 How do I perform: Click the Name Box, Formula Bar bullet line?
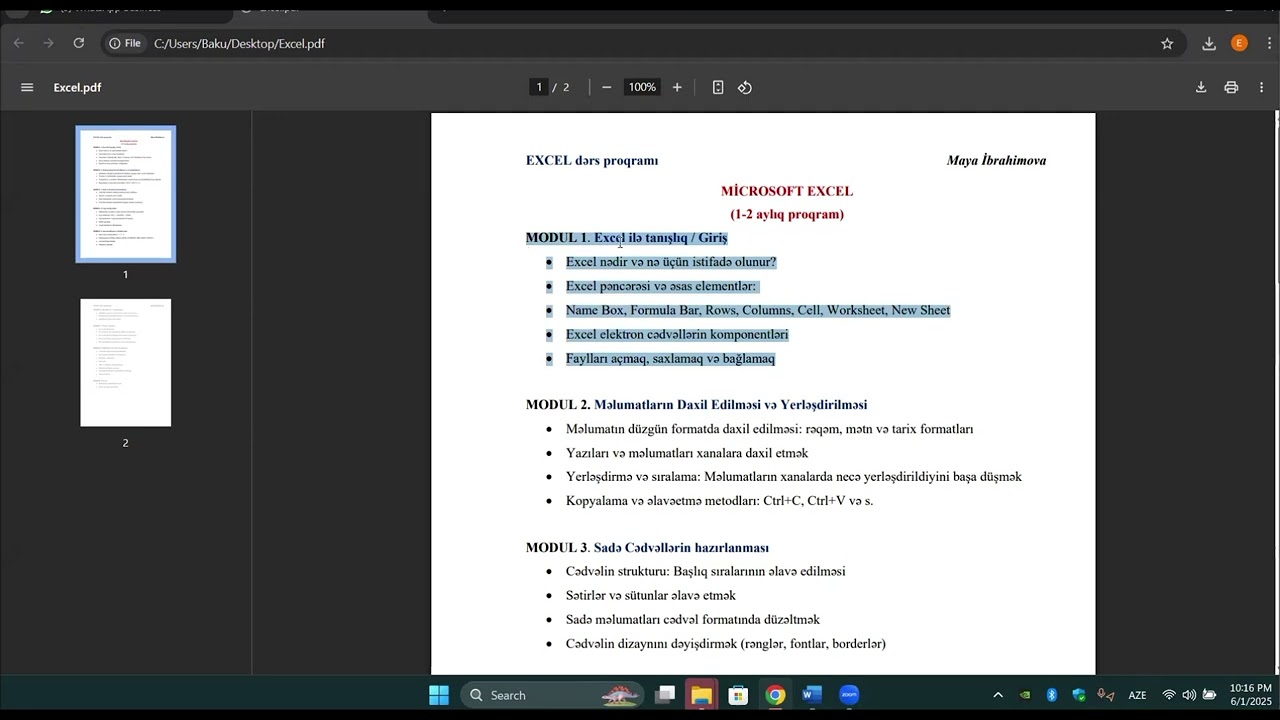(x=758, y=310)
